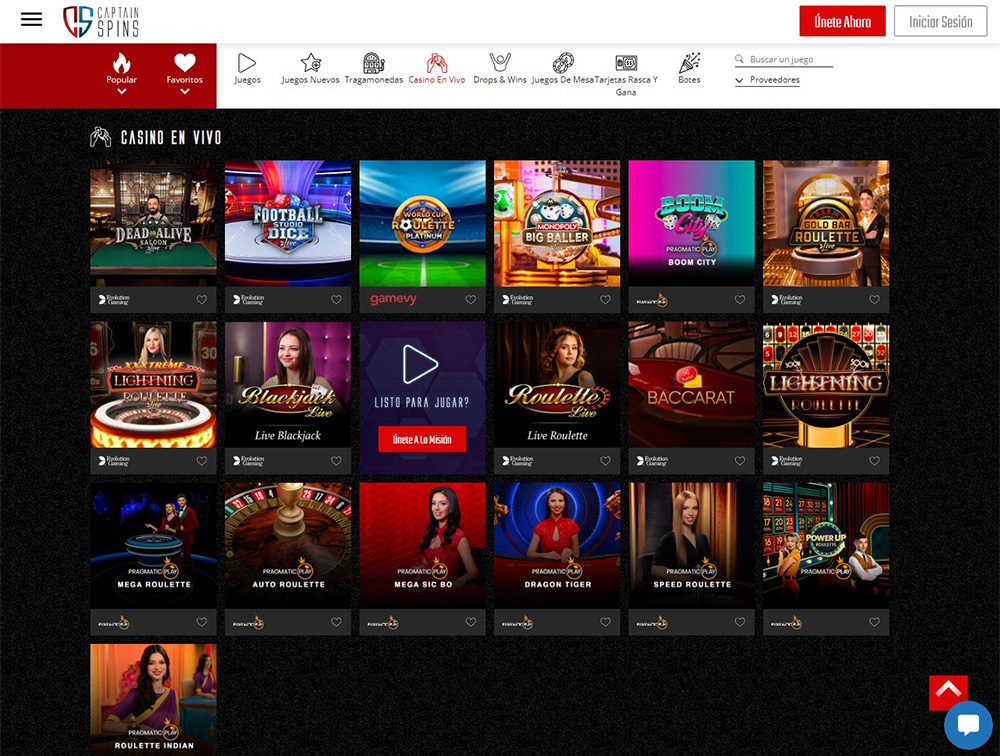Screen dimensions: 1000x756
Task: Click the Captain Spins logo
Action: click(x=101, y=22)
